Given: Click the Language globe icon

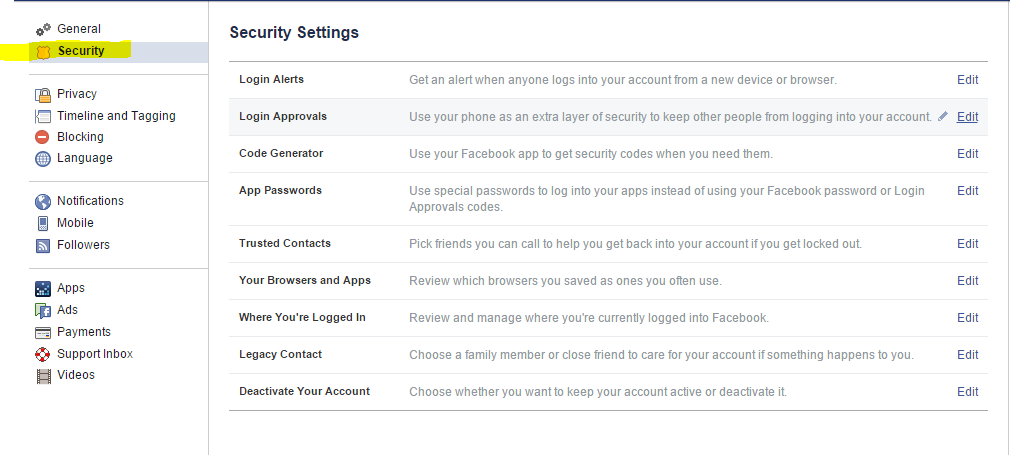Looking at the screenshot, I should click(x=43, y=159).
